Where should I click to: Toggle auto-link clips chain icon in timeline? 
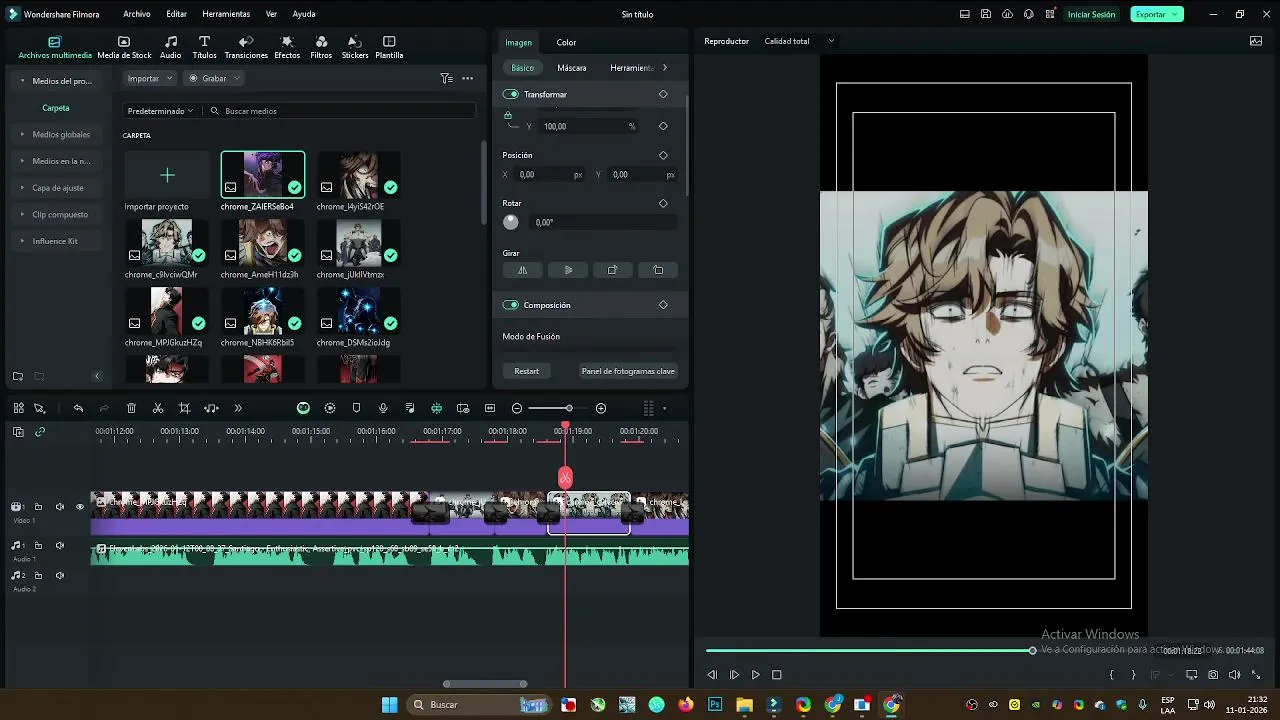point(40,432)
